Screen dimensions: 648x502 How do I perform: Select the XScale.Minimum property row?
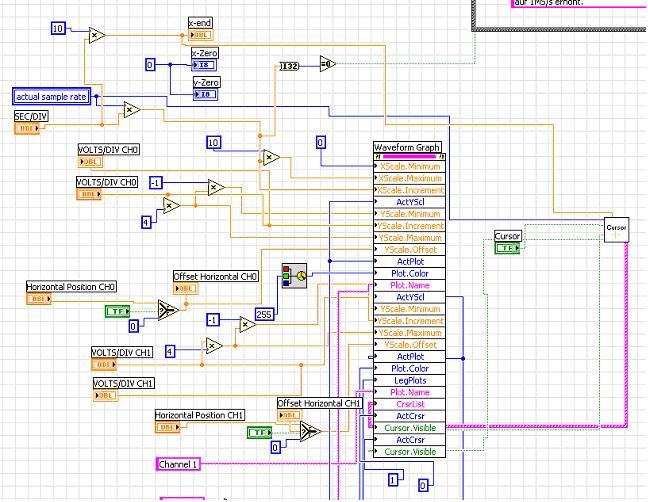coord(410,167)
